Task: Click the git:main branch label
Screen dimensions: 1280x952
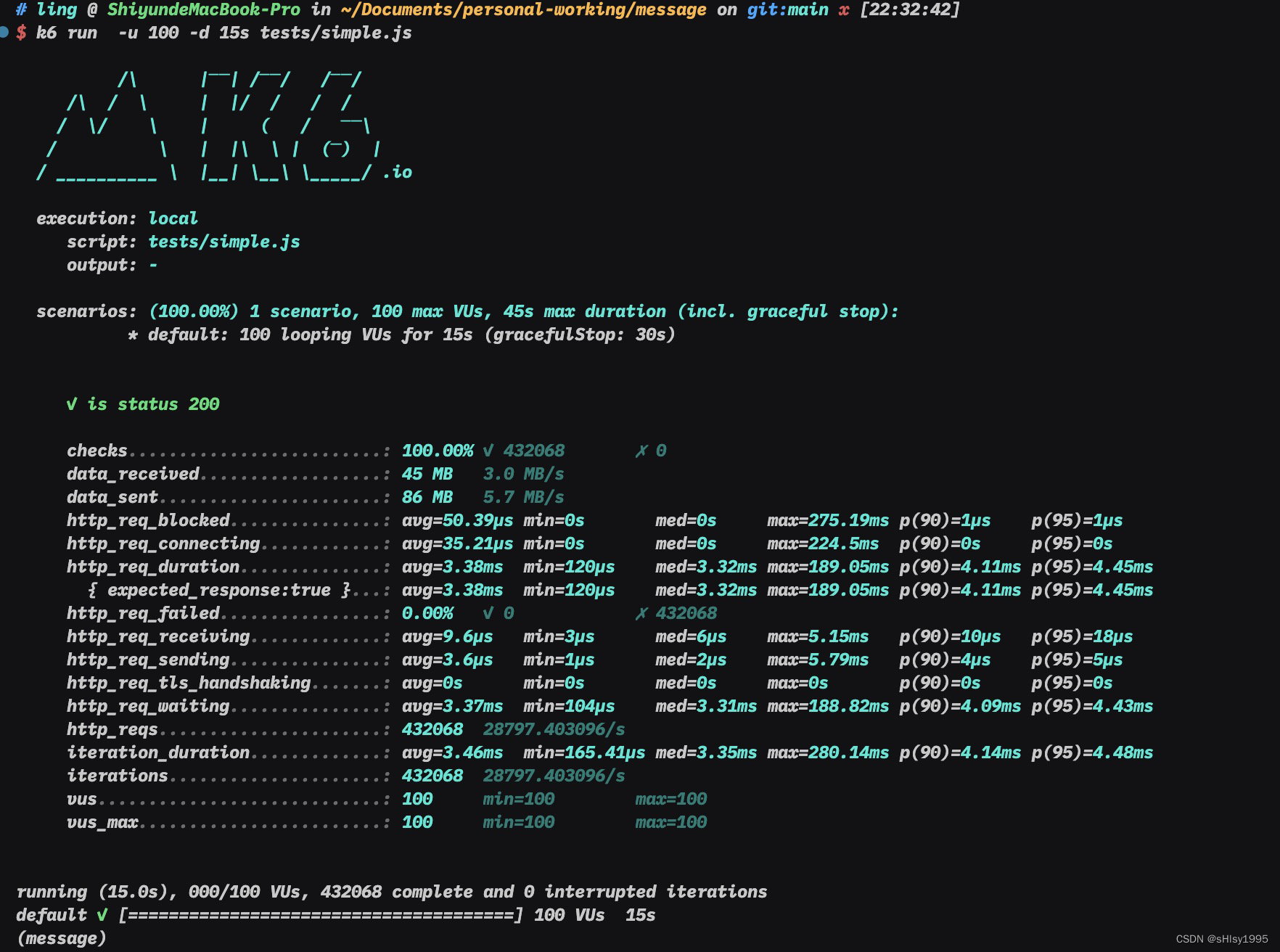Action: pyautogui.click(x=788, y=9)
